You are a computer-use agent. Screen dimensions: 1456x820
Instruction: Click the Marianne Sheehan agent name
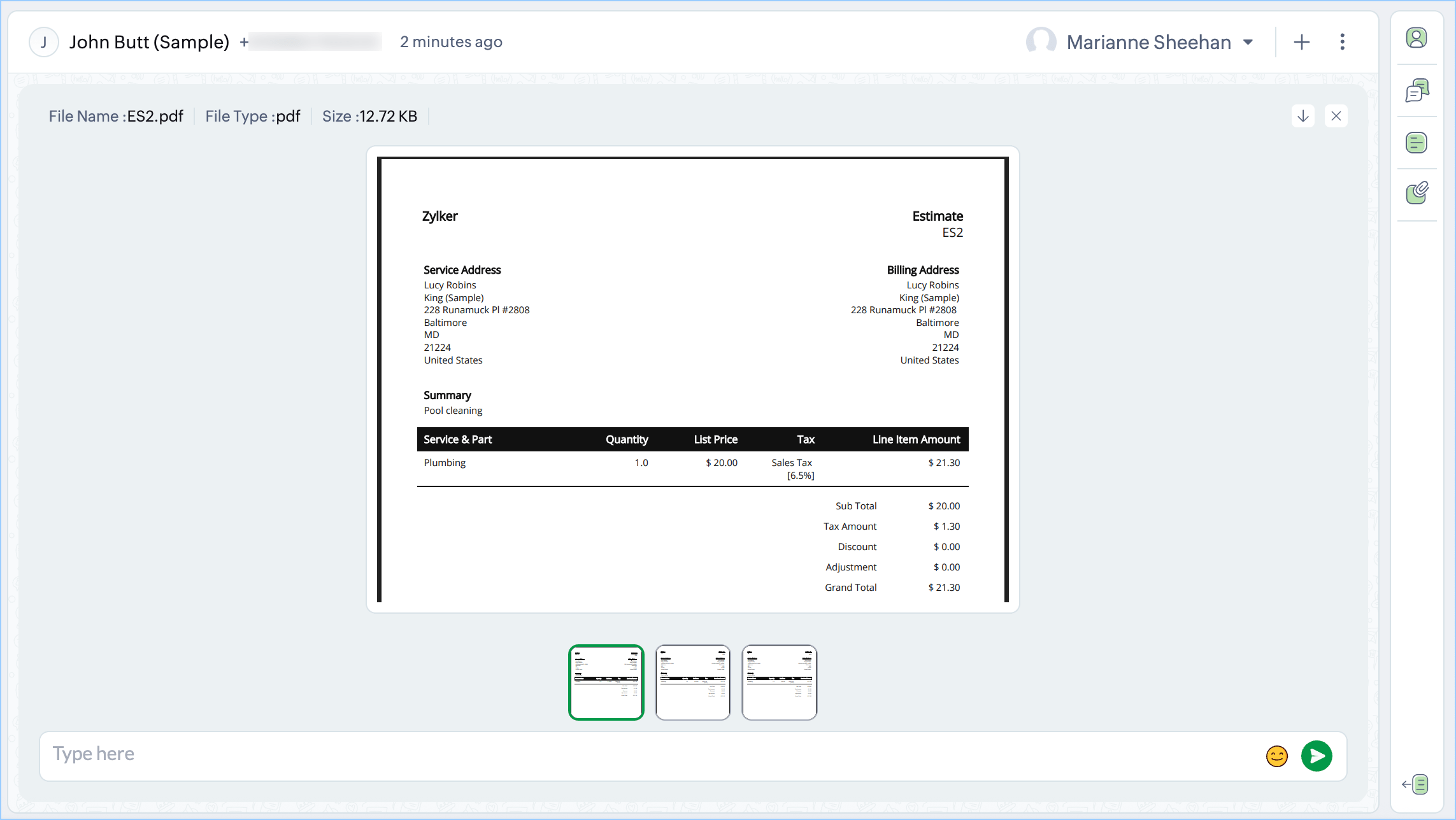[x=1148, y=42]
